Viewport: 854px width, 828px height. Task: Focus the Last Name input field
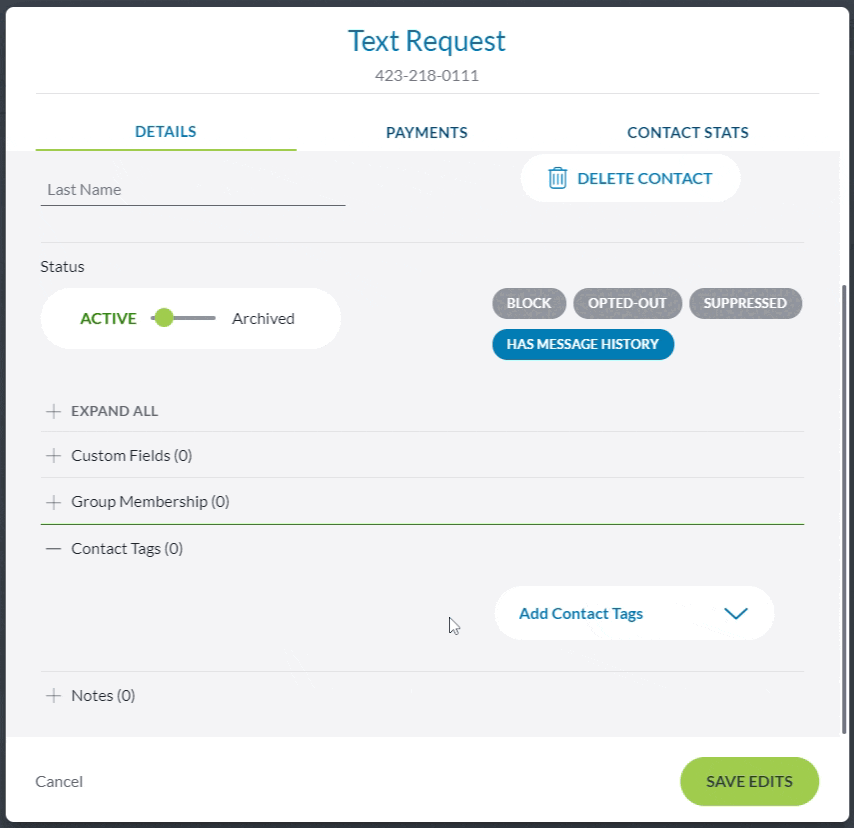[x=192, y=190]
